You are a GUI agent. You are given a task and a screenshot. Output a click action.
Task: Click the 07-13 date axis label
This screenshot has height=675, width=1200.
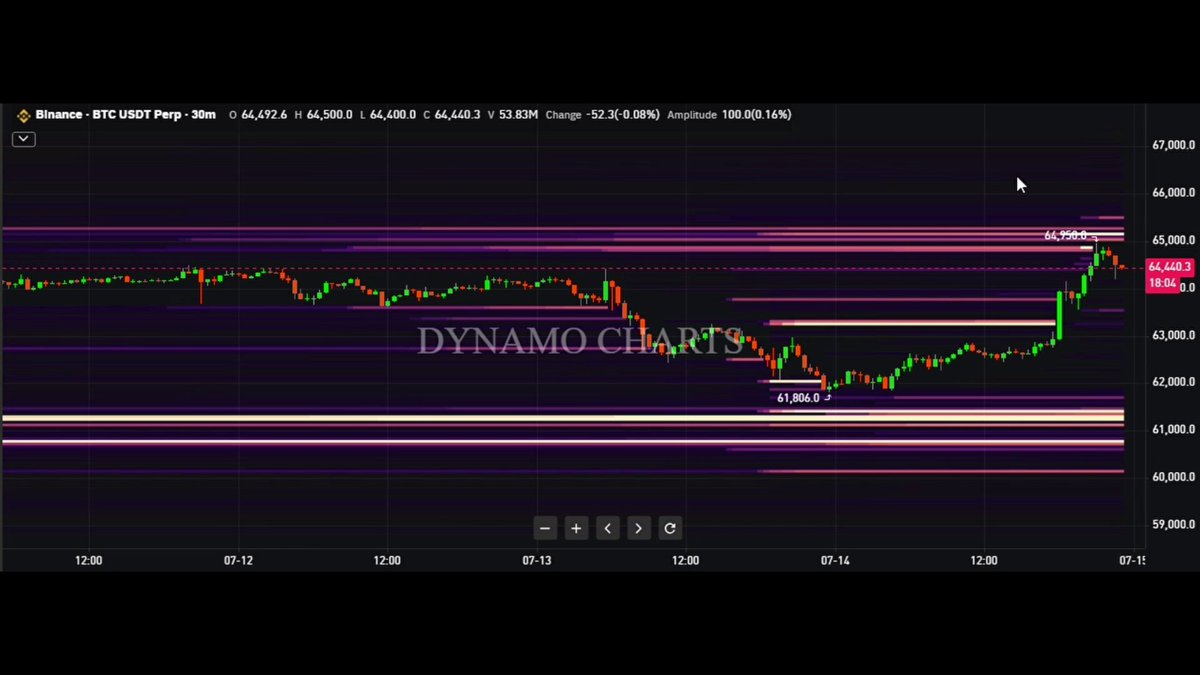click(x=537, y=561)
